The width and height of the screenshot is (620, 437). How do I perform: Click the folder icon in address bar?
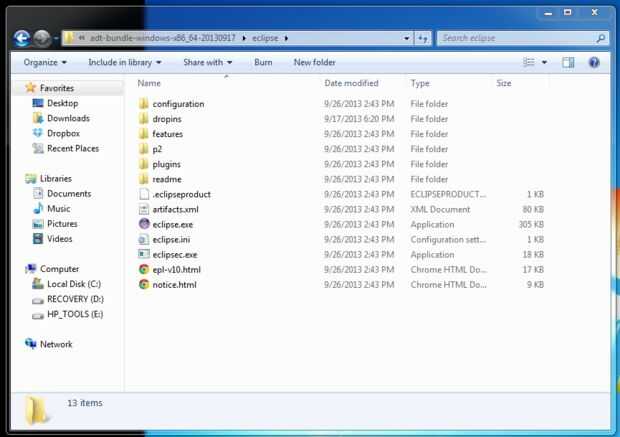click(x=69, y=38)
